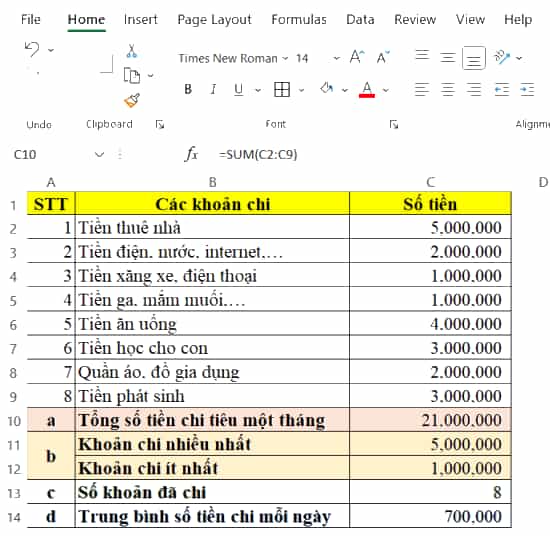Switch to the Formulas tab

[x=299, y=20]
